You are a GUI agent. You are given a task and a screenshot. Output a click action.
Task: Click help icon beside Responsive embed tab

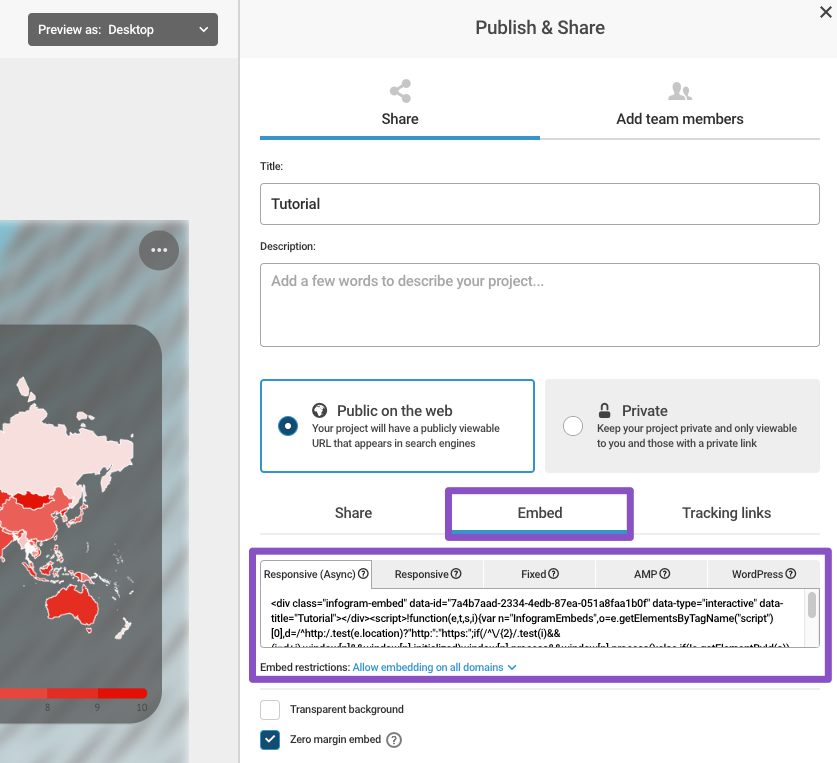pos(456,574)
